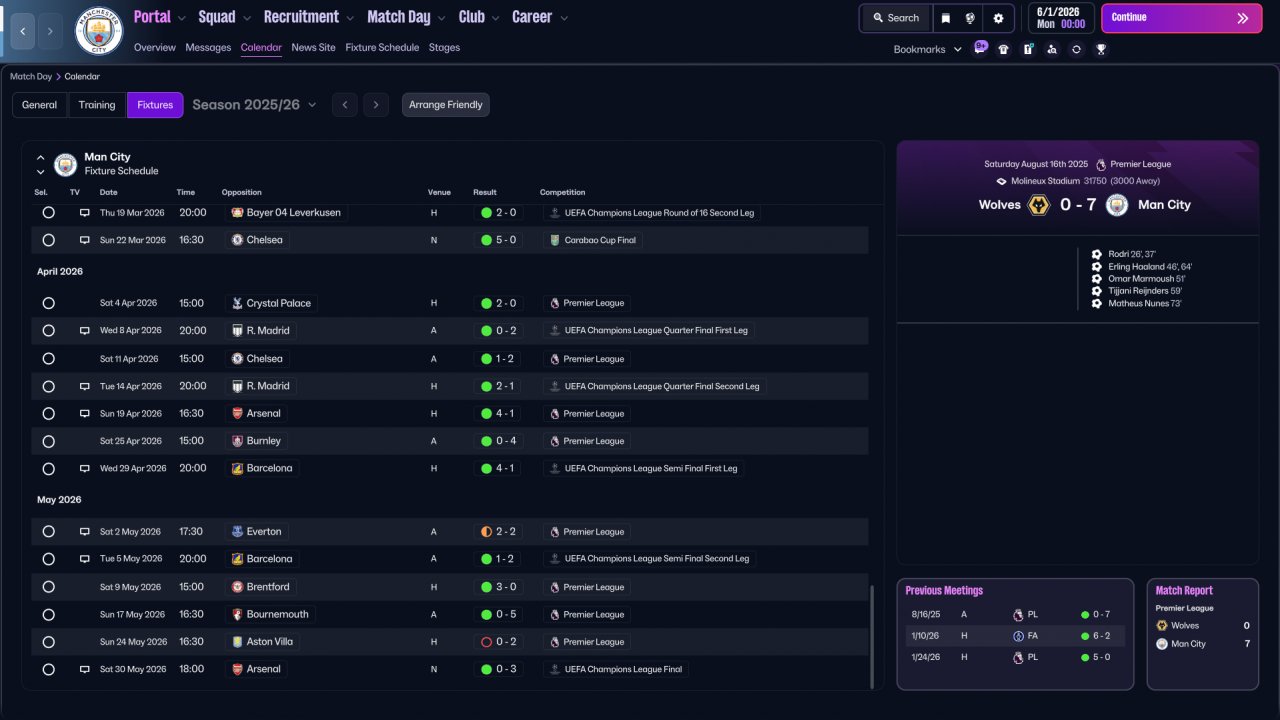Viewport: 1280px width, 720px height.
Task: Select the Aston Villa fixture radio button
Action: (48, 642)
